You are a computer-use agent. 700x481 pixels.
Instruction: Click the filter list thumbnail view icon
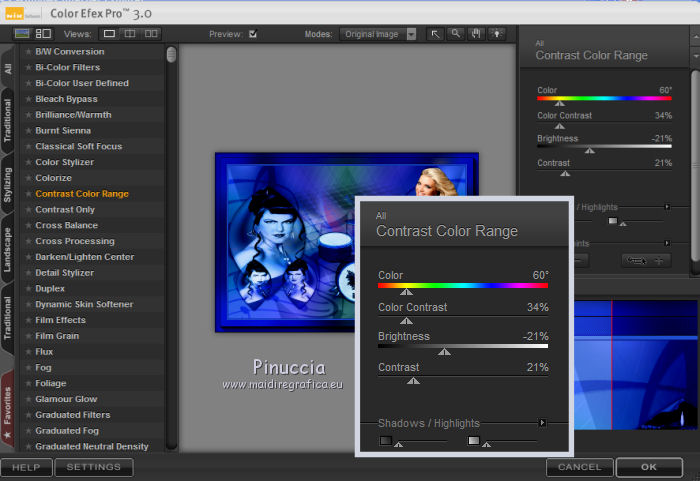22,33
